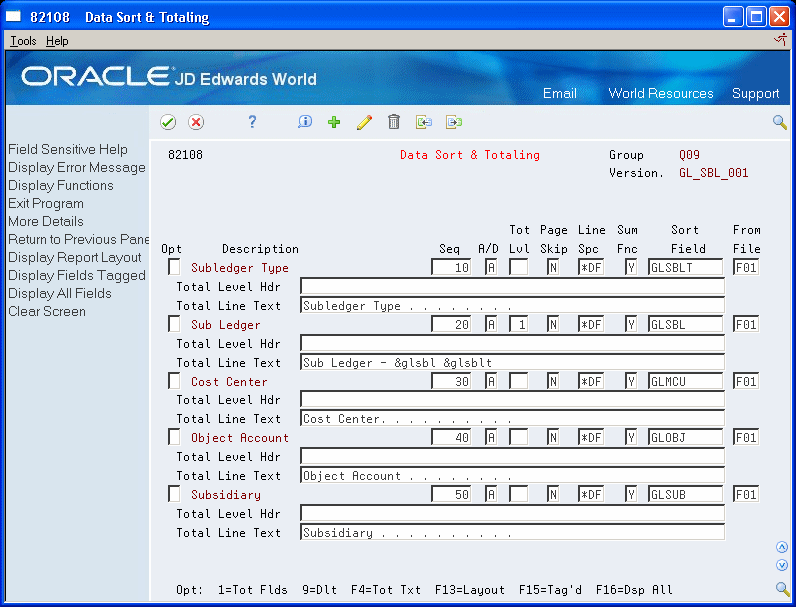Image resolution: width=796 pixels, height=607 pixels.
Task: Click the scroll up arrow icon
Action: (782, 547)
